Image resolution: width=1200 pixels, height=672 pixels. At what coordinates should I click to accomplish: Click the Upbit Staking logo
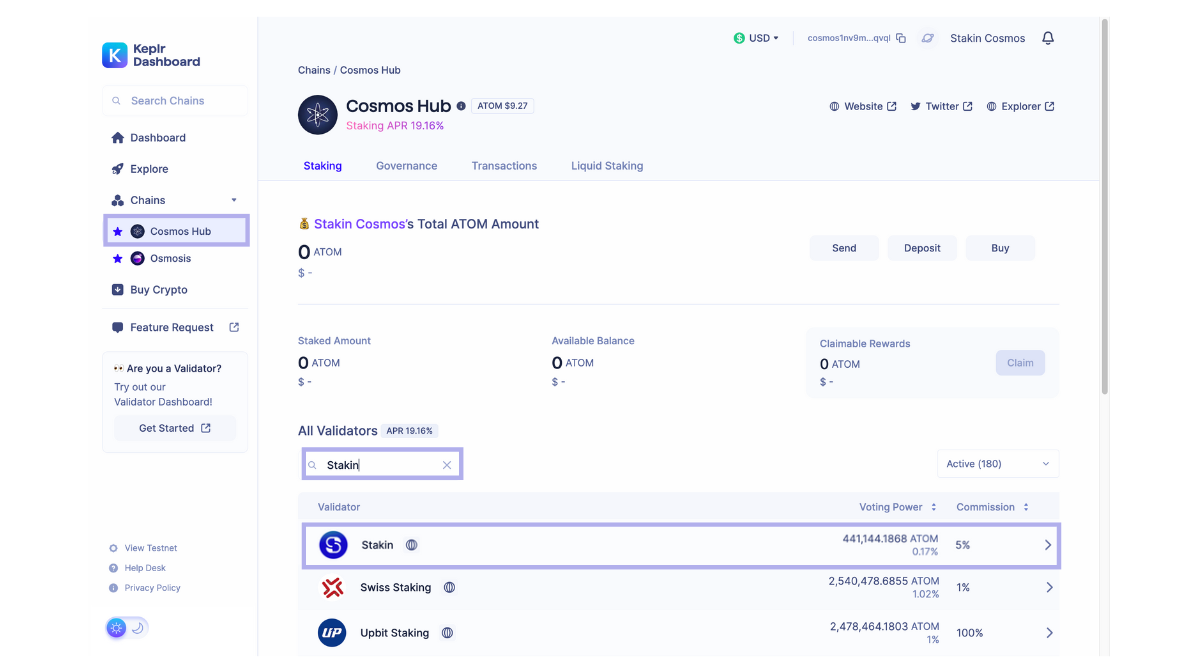tap(332, 633)
